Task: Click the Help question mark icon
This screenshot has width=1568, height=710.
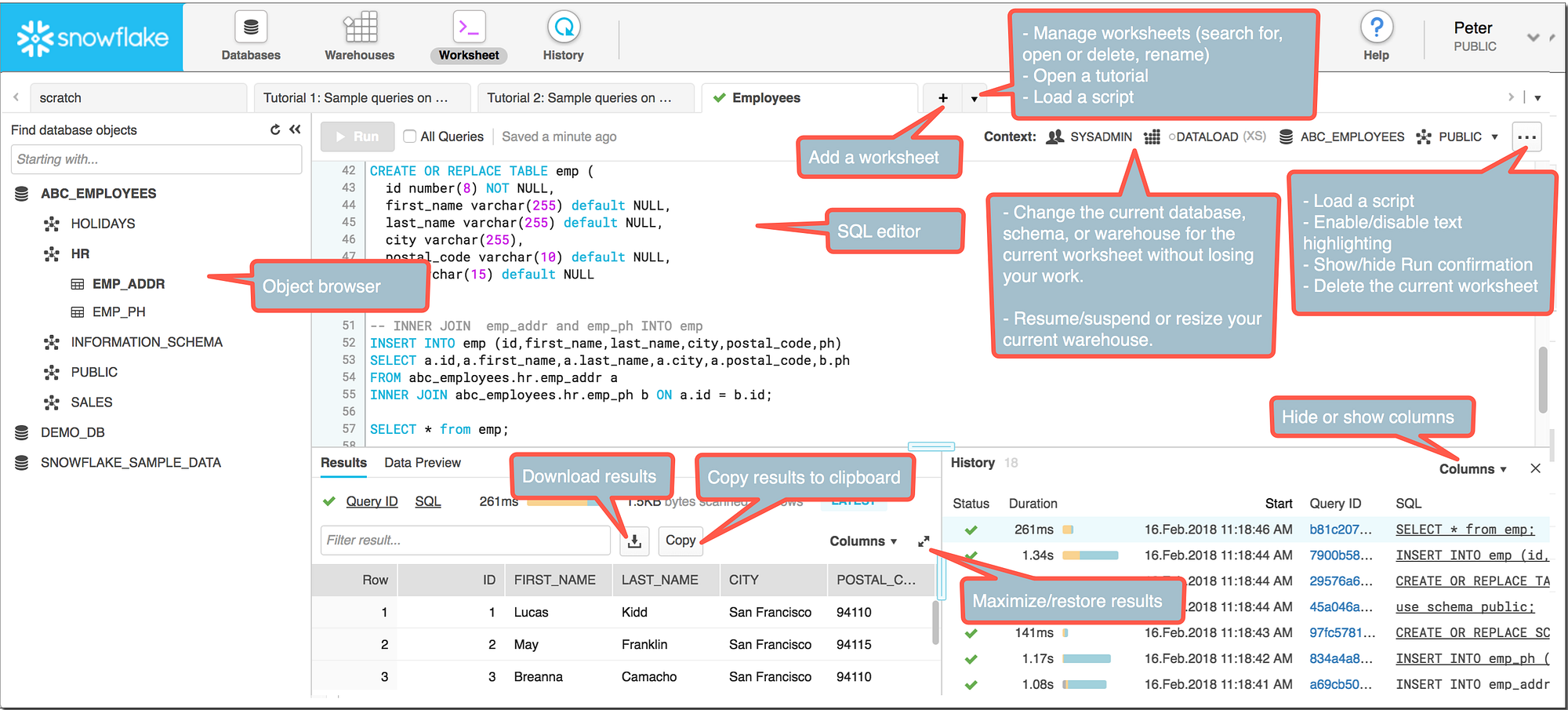Action: pos(1377,27)
